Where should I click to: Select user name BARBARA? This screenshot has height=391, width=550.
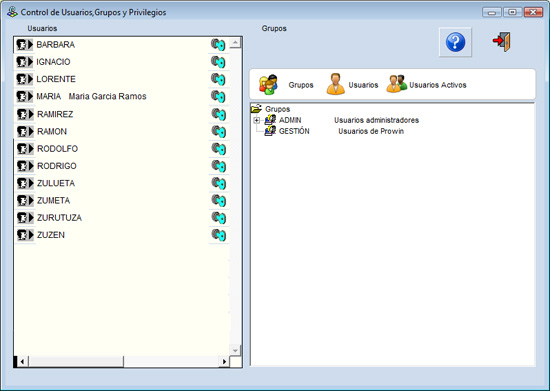tap(55, 45)
